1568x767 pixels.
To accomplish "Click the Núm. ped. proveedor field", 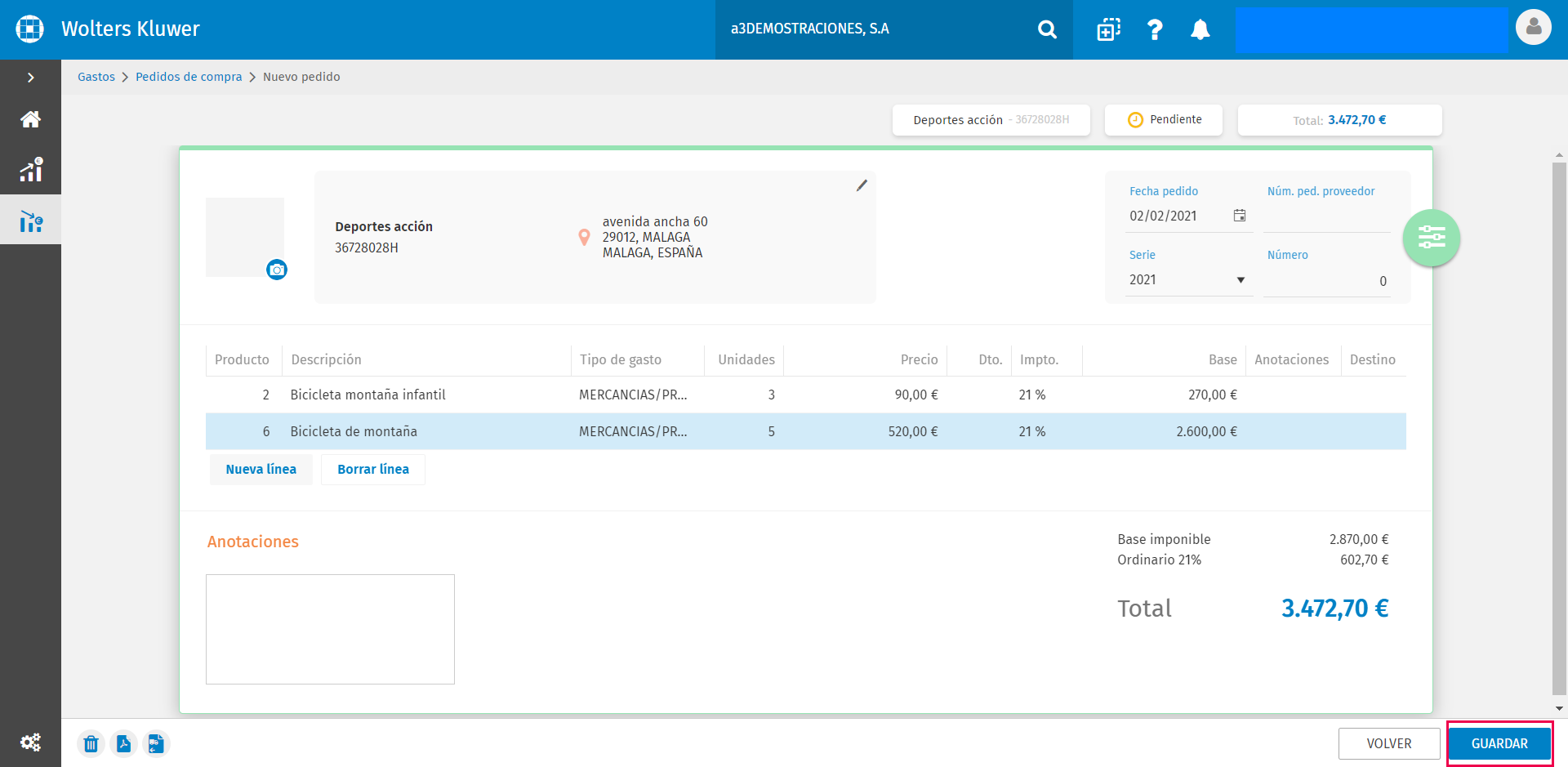I will [x=1326, y=217].
